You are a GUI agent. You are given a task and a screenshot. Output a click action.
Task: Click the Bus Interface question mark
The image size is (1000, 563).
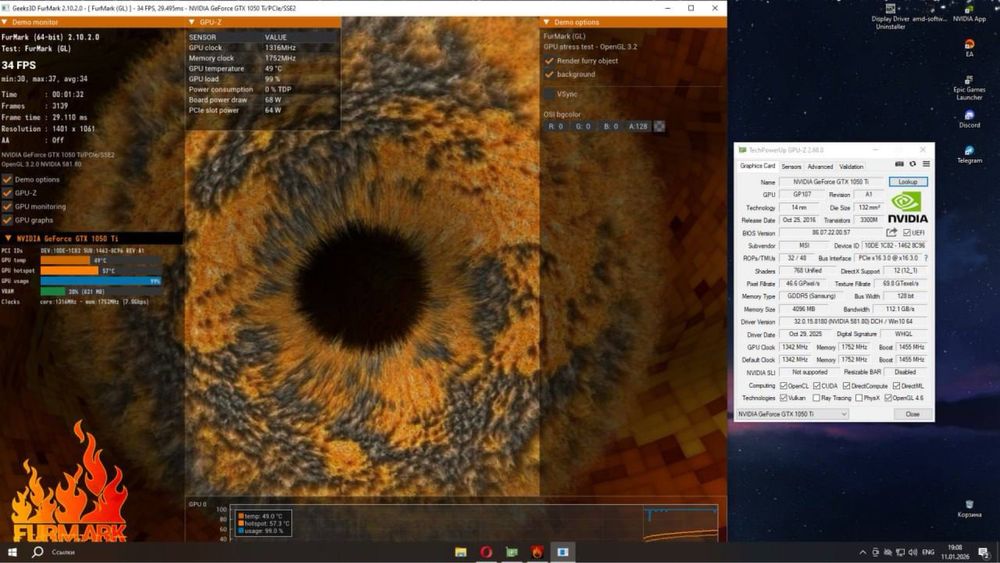(x=926, y=258)
